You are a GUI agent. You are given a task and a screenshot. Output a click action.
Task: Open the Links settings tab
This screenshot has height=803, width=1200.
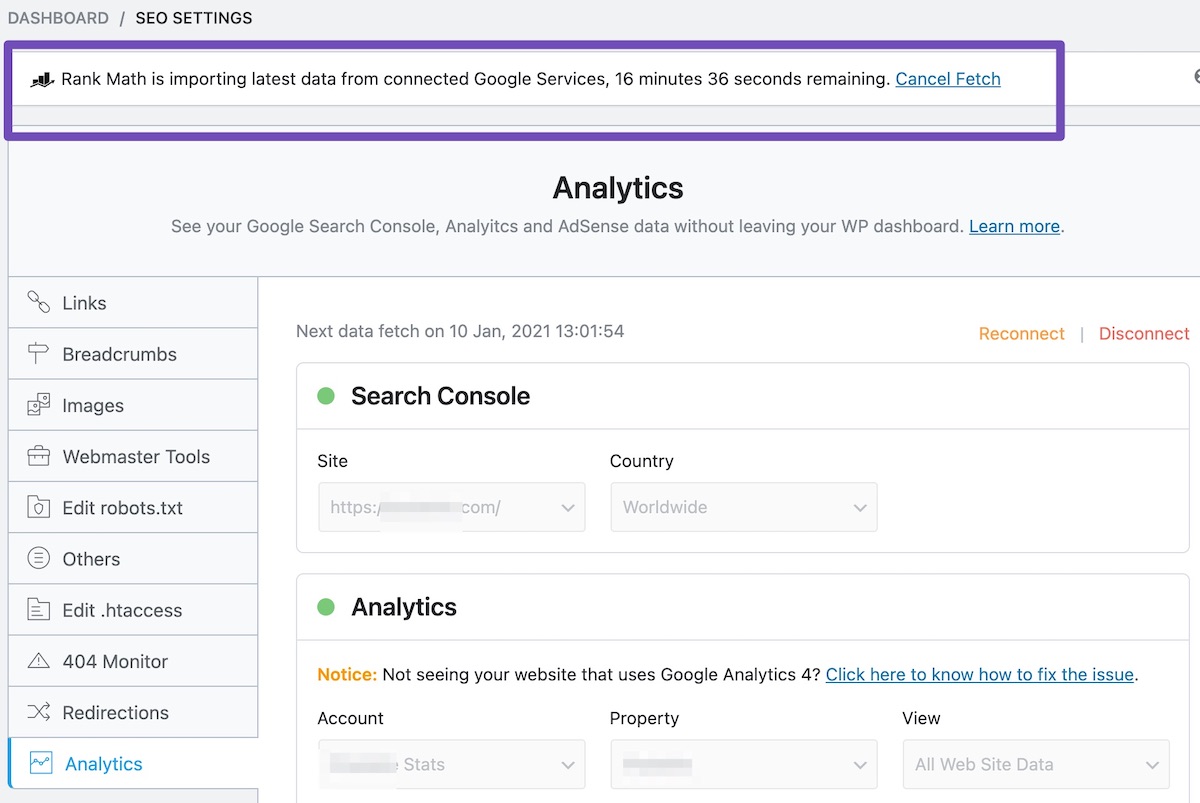point(133,302)
